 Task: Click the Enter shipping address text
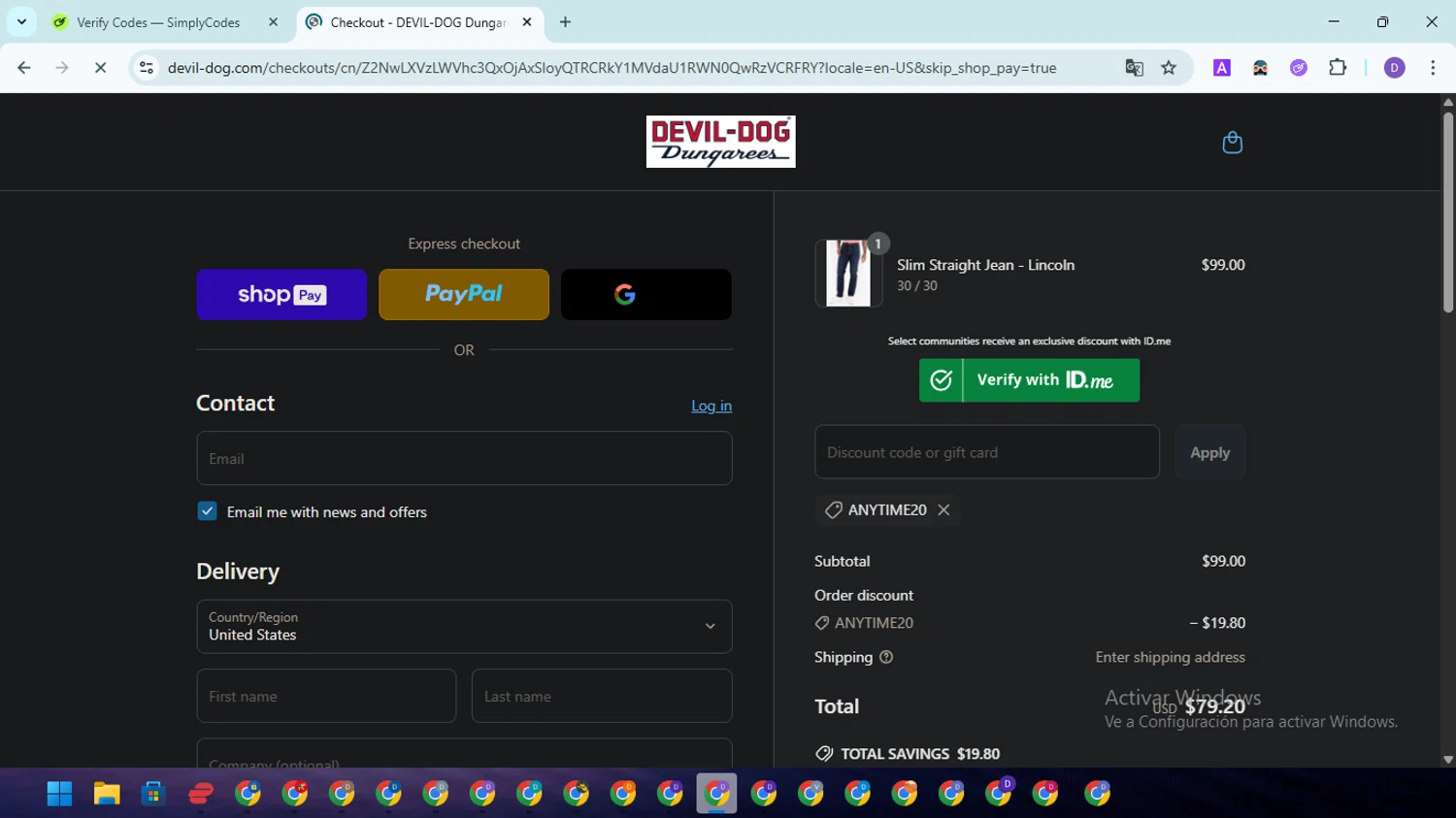[x=1170, y=657]
